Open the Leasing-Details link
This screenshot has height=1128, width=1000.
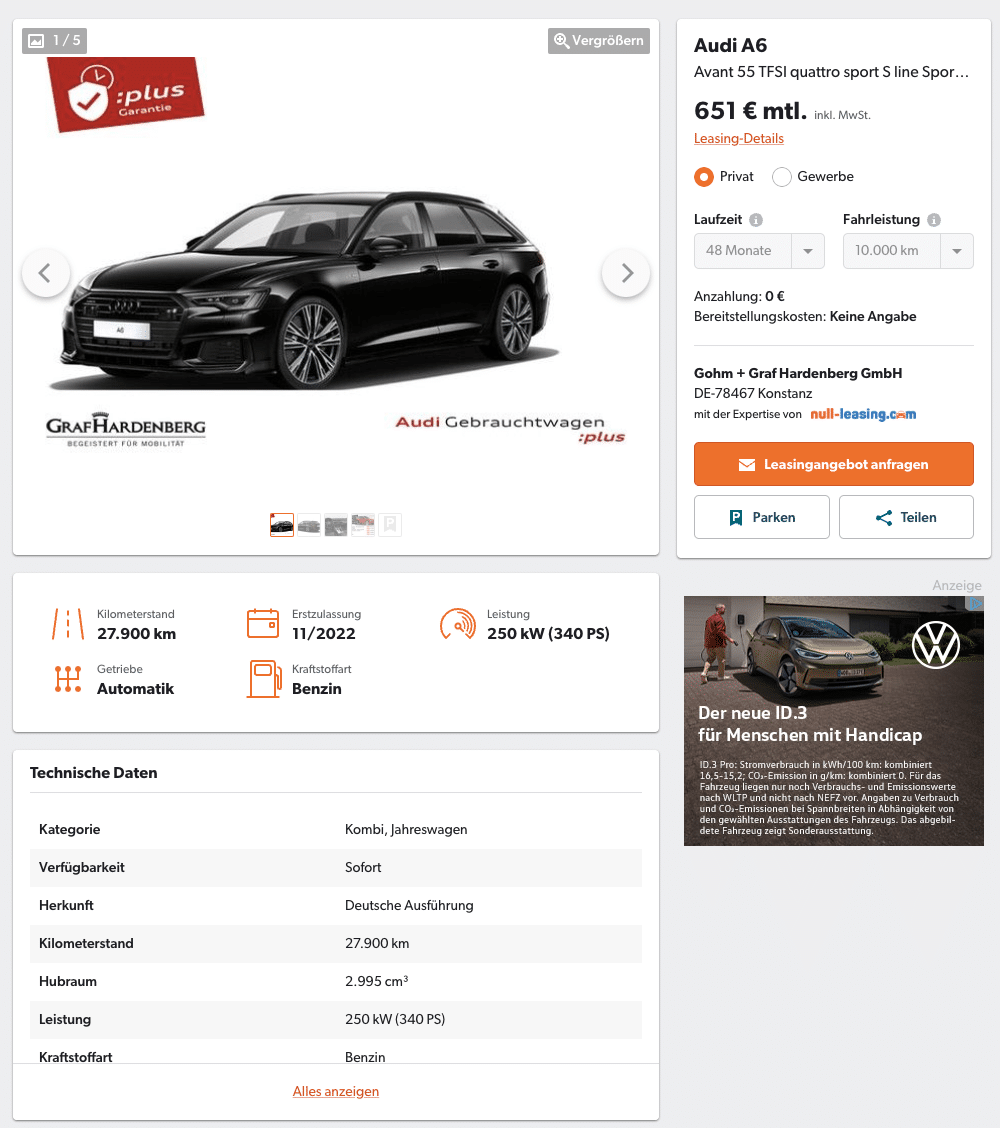pyautogui.click(x=739, y=139)
